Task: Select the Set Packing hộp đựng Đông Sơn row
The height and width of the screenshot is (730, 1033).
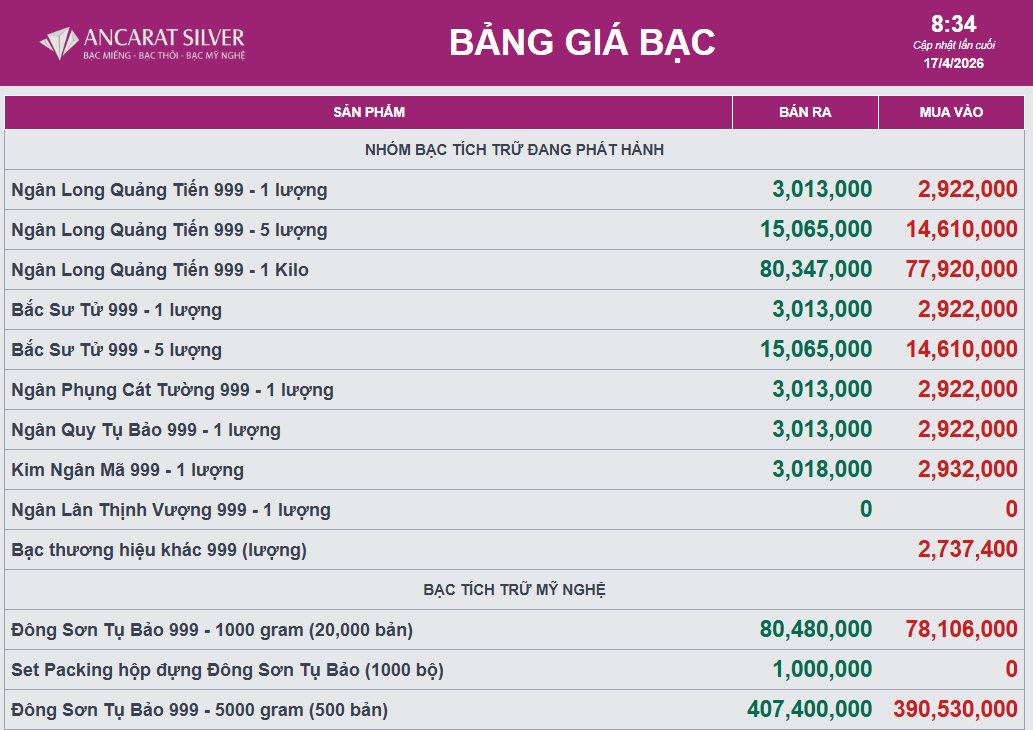Action: 227,670
